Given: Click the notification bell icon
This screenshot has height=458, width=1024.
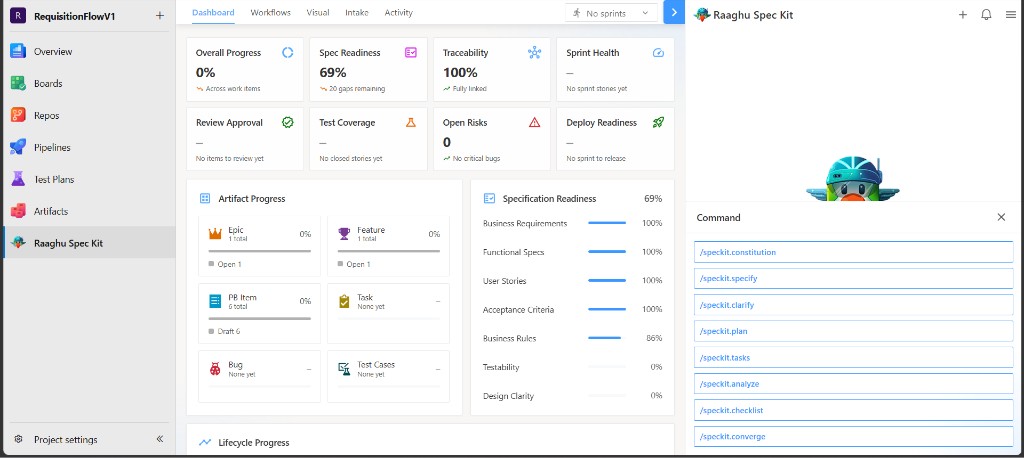Looking at the screenshot, I should pyautogui.click(x=986, y=14).
